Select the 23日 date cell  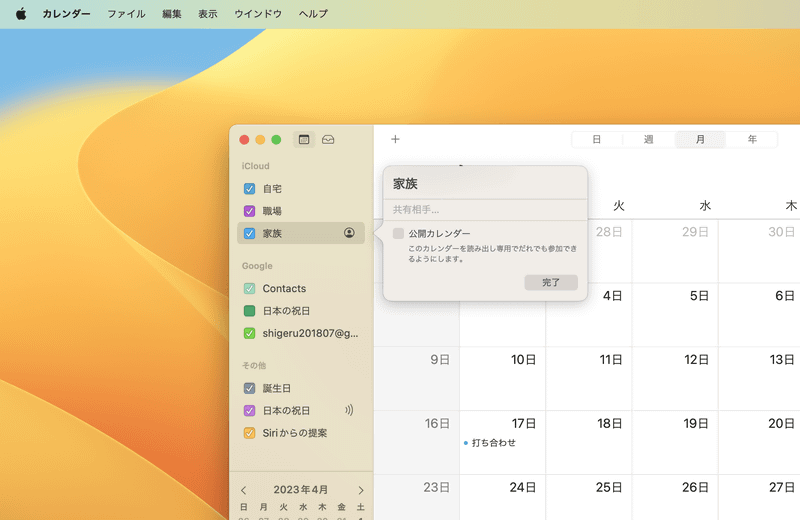point(416,498)
